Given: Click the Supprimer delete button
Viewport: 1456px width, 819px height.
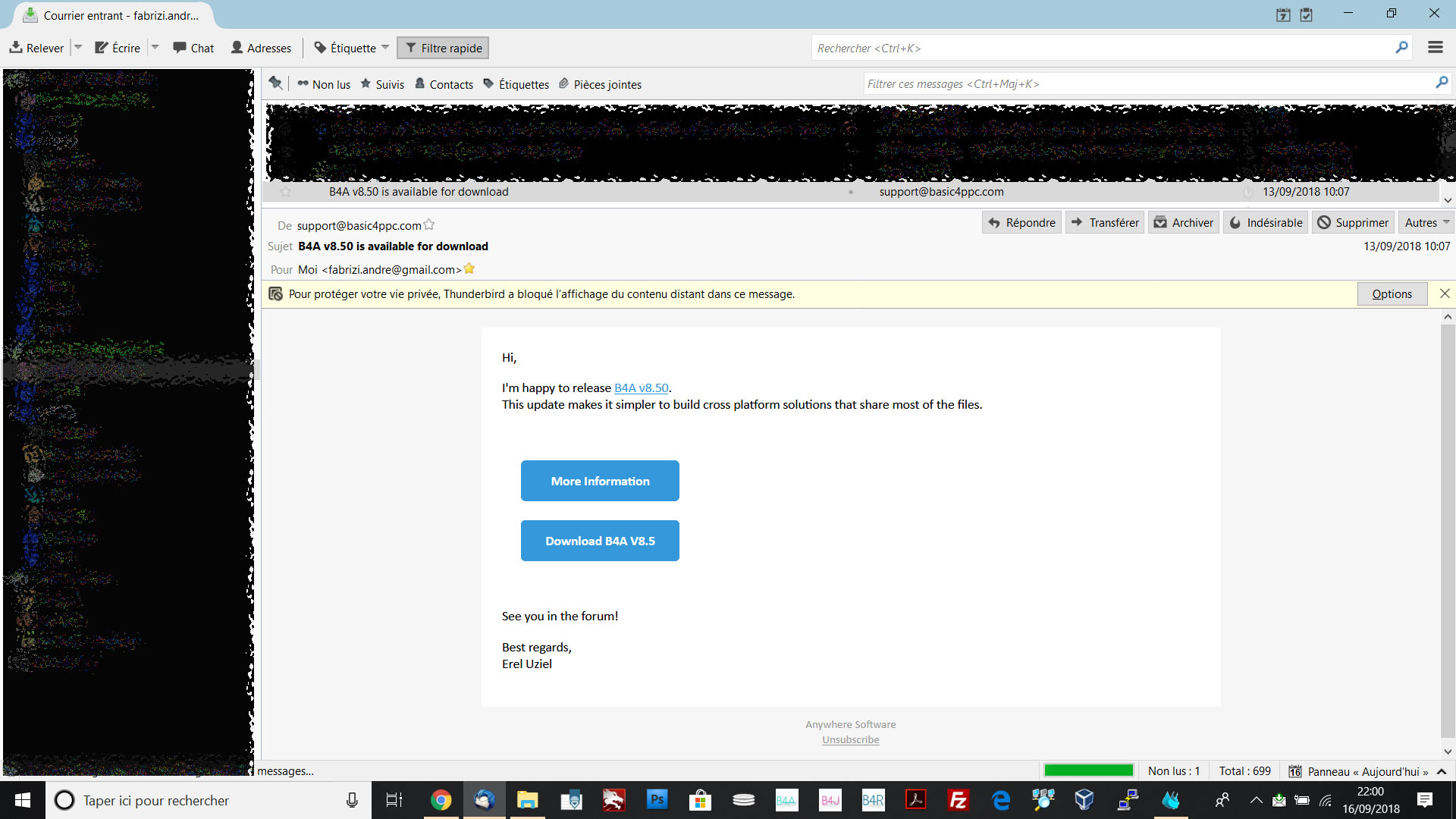Looking at the screenshot, I should 1353,222.
